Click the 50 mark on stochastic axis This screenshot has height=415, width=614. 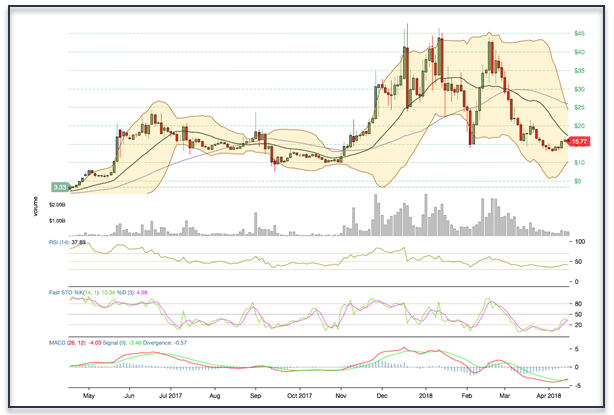point(578,314)
